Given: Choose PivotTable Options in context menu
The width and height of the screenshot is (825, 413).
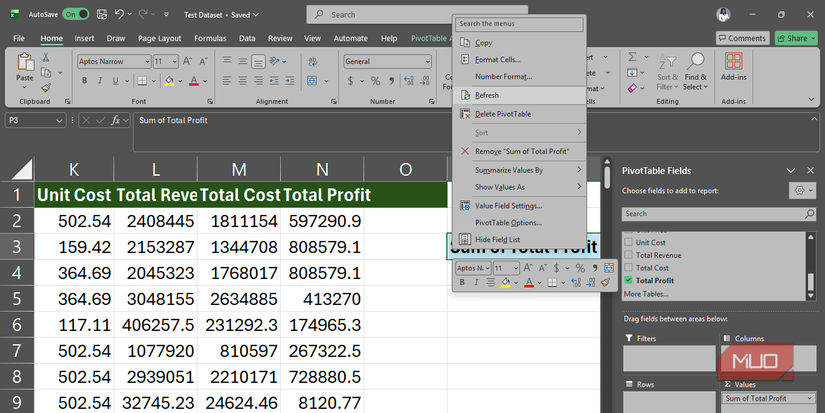Looking at the screenshot, I should click(x=519, y=223).
